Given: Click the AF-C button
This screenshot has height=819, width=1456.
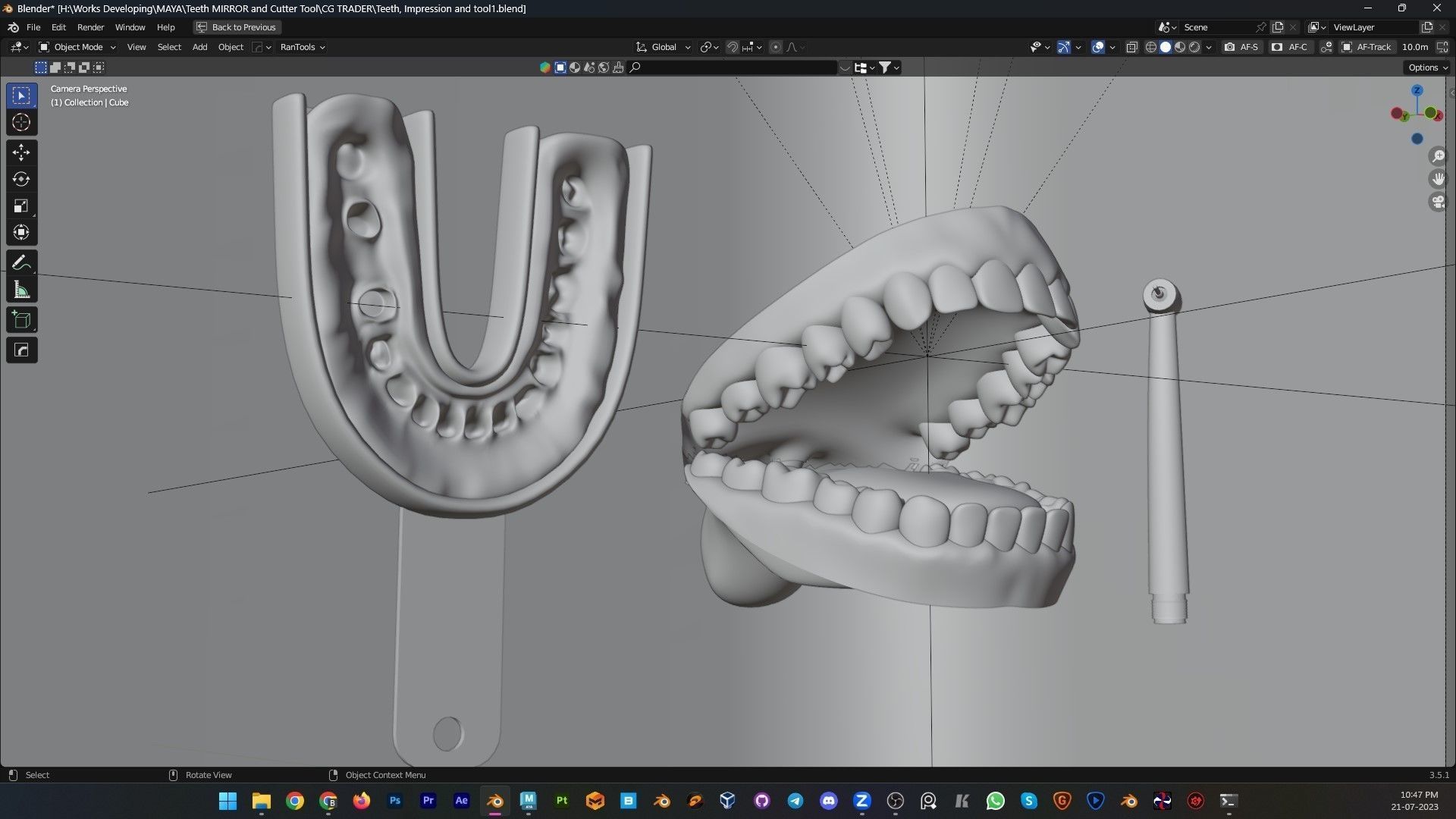Looking at the screenshot, I should click(1290, 47).
